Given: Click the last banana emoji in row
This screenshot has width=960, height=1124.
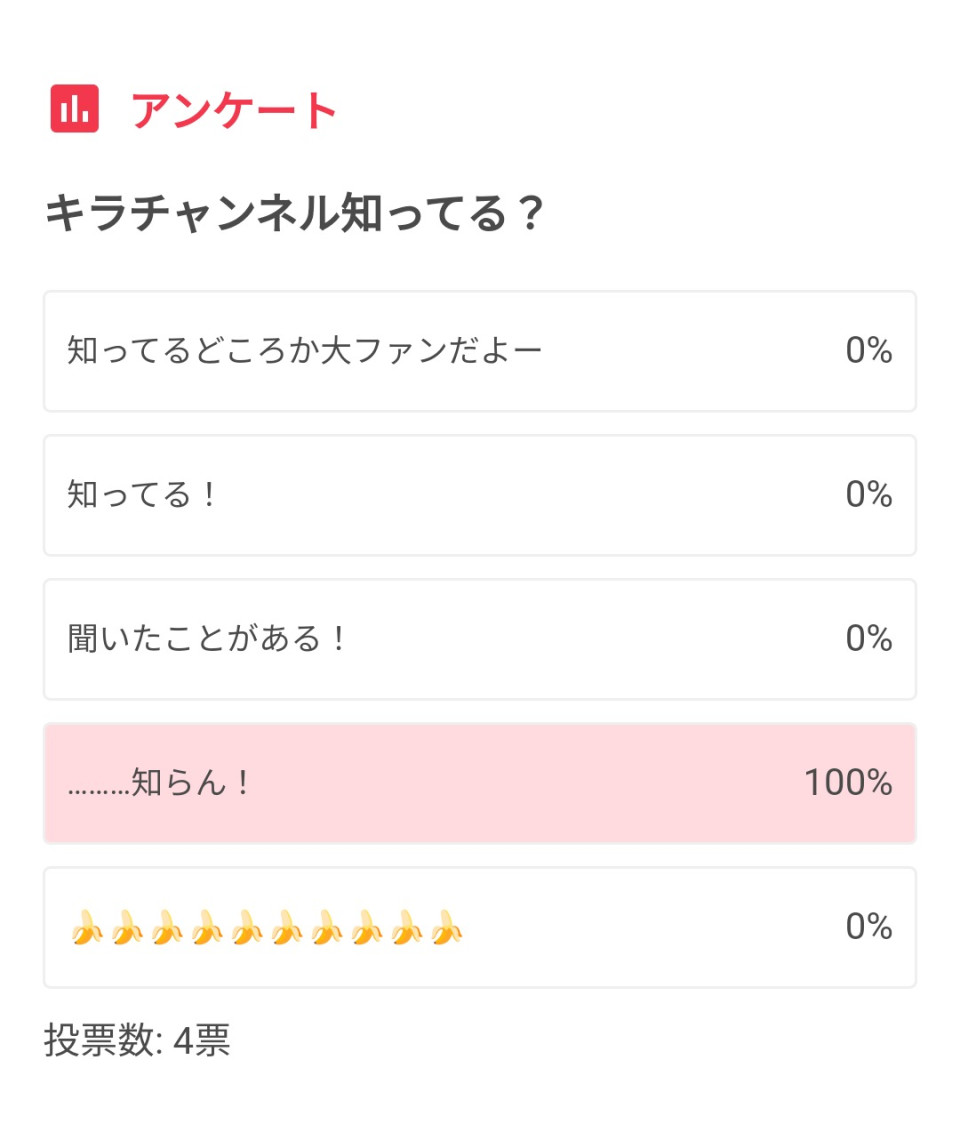Looking at the screenshot, I should 447,927.
